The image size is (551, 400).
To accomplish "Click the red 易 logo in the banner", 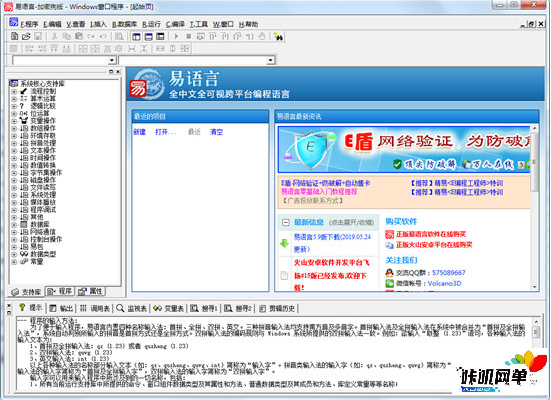I will click(x=138, y=89).
